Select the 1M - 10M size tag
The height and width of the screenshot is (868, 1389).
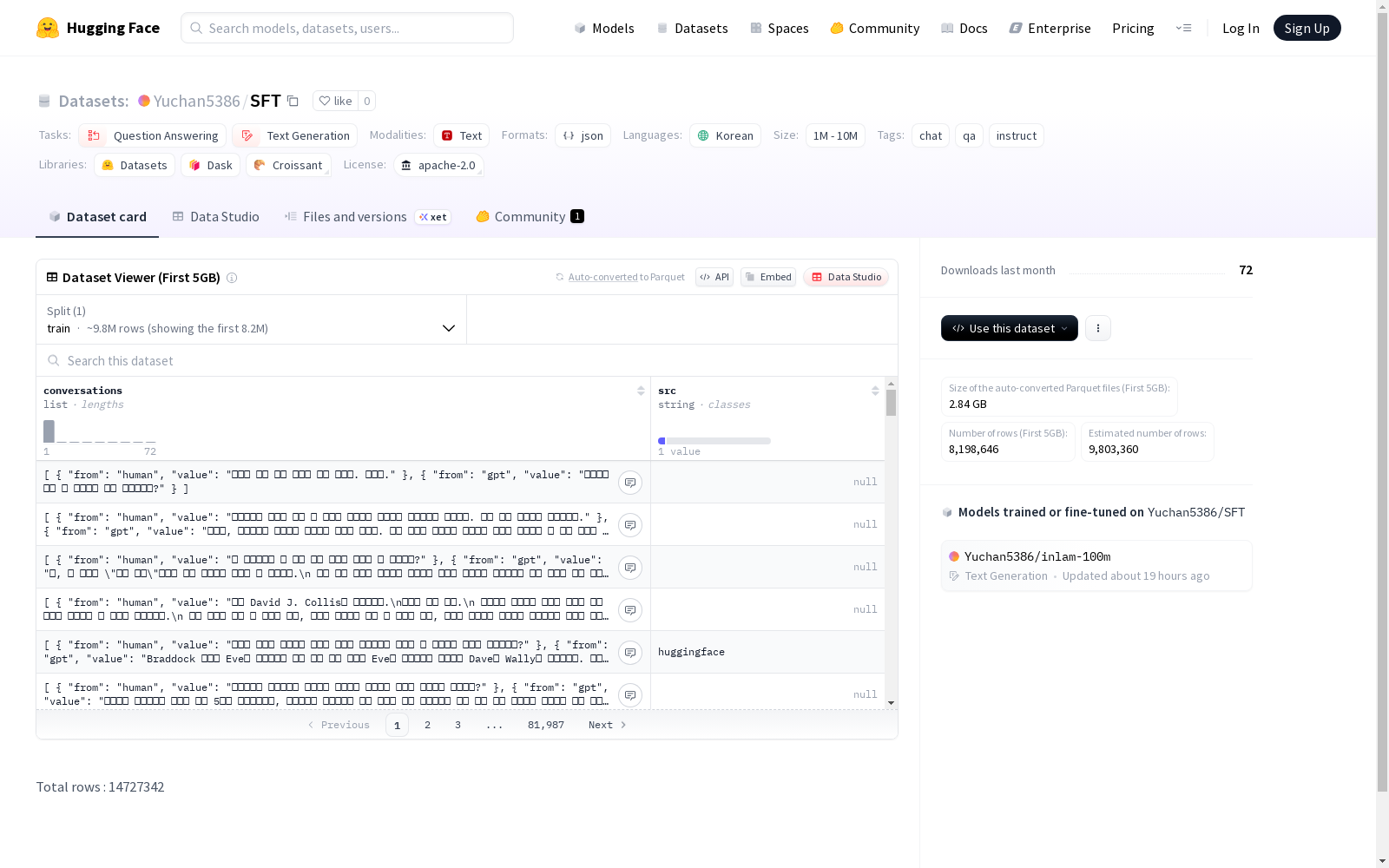click(835, 135)
